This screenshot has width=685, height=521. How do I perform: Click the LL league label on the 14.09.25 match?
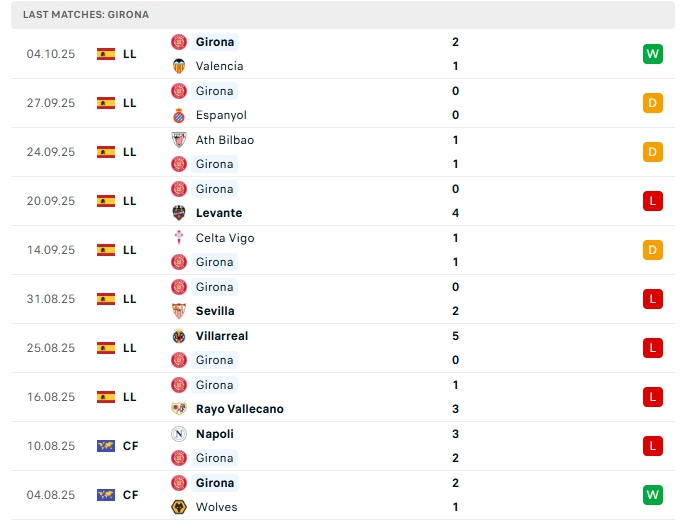130,250
